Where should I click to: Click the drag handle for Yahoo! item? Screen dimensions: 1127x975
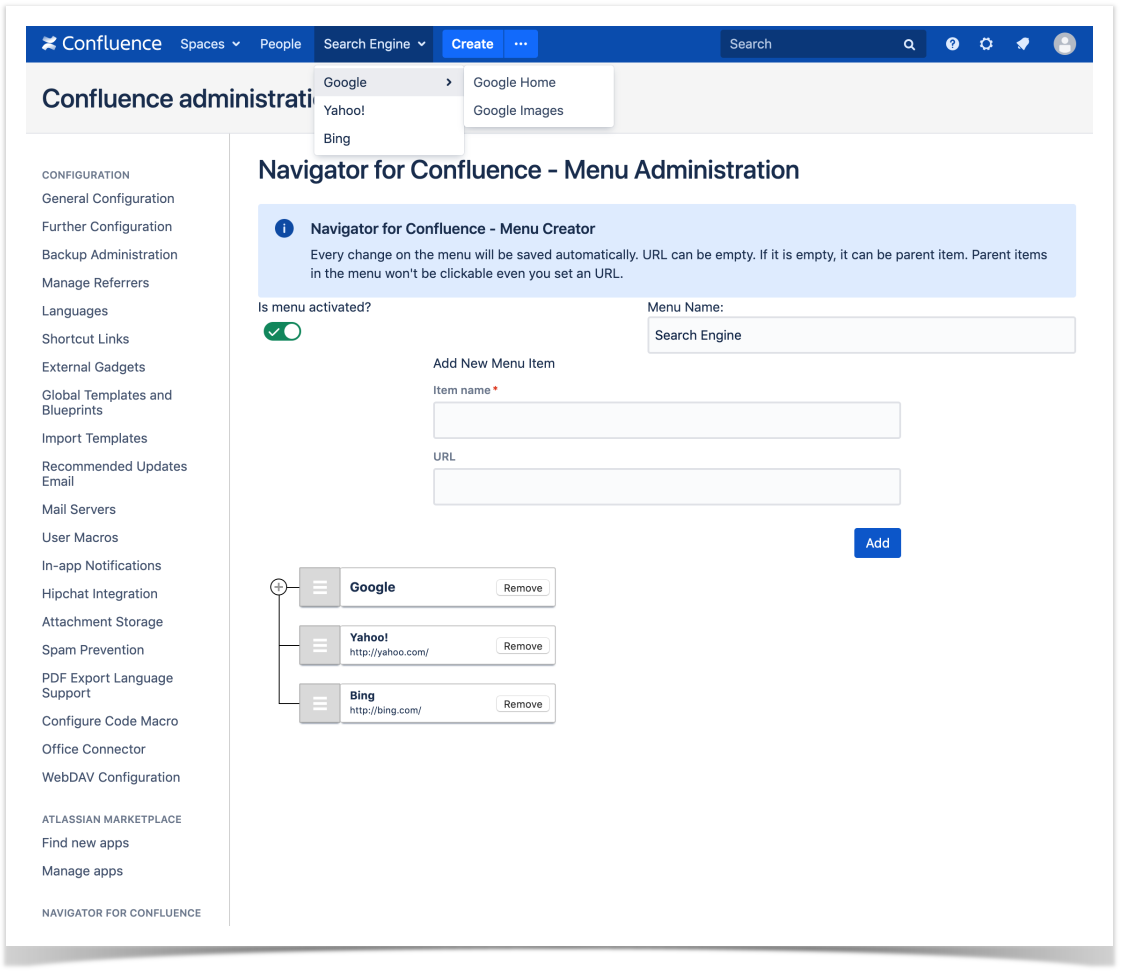[320, 645]
